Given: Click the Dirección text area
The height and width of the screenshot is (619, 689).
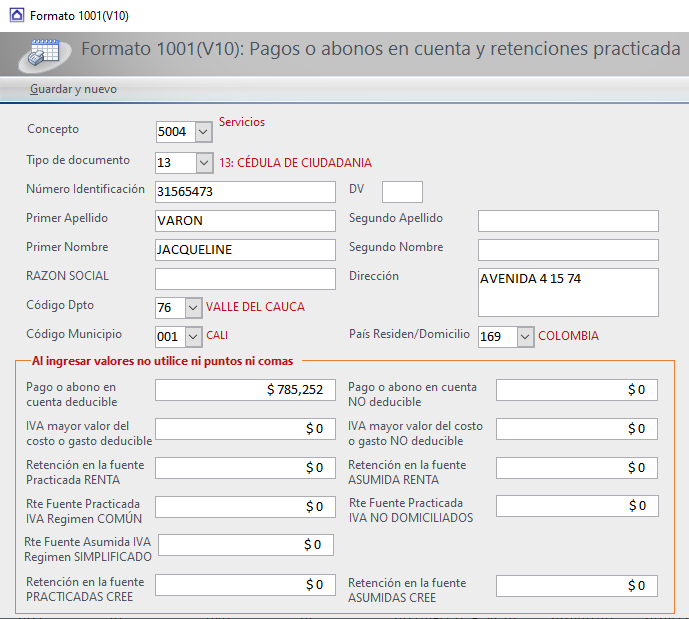Looking at the screenshot, I should point(568,293).
